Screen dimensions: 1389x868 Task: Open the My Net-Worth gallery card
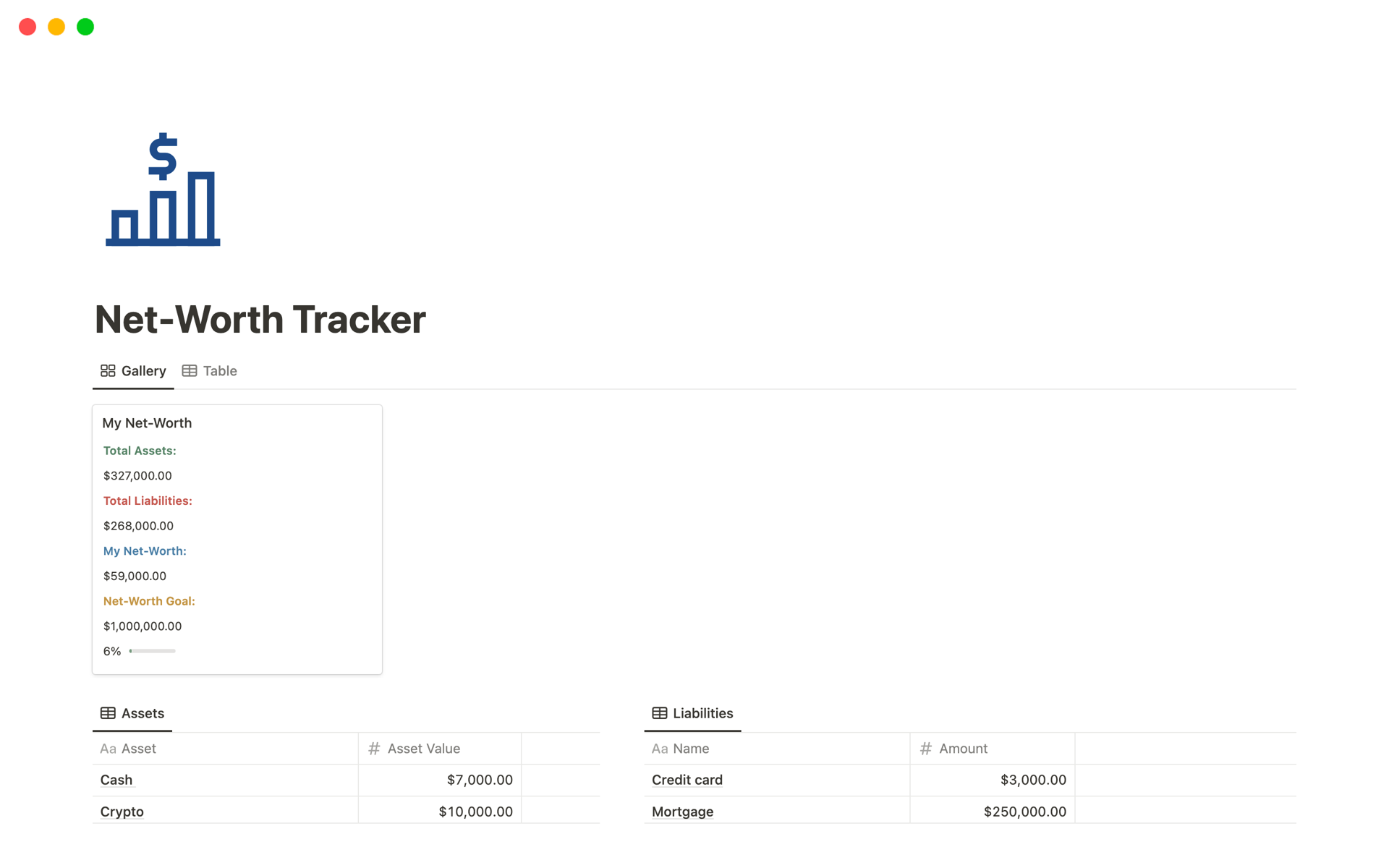147,423
